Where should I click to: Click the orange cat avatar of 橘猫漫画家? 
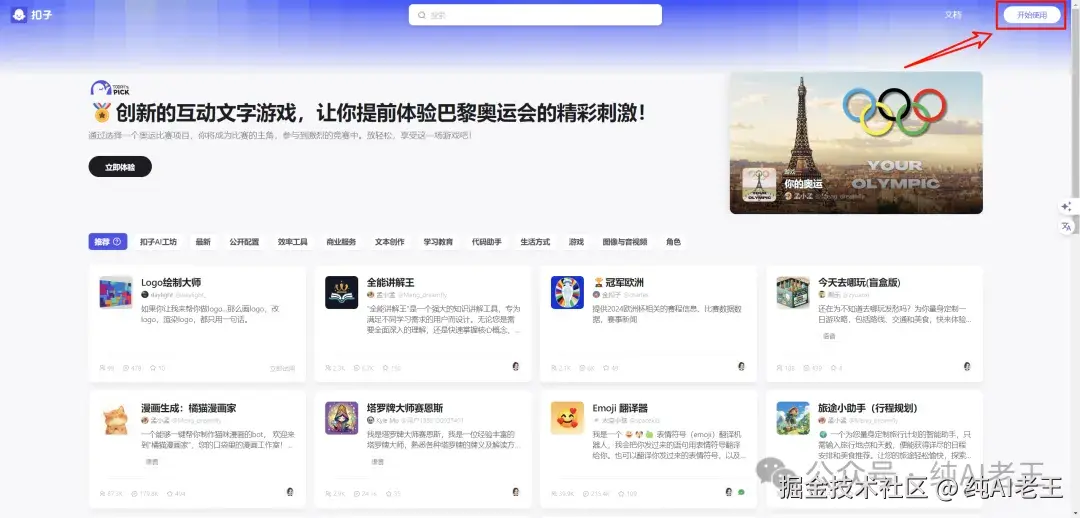116,418
